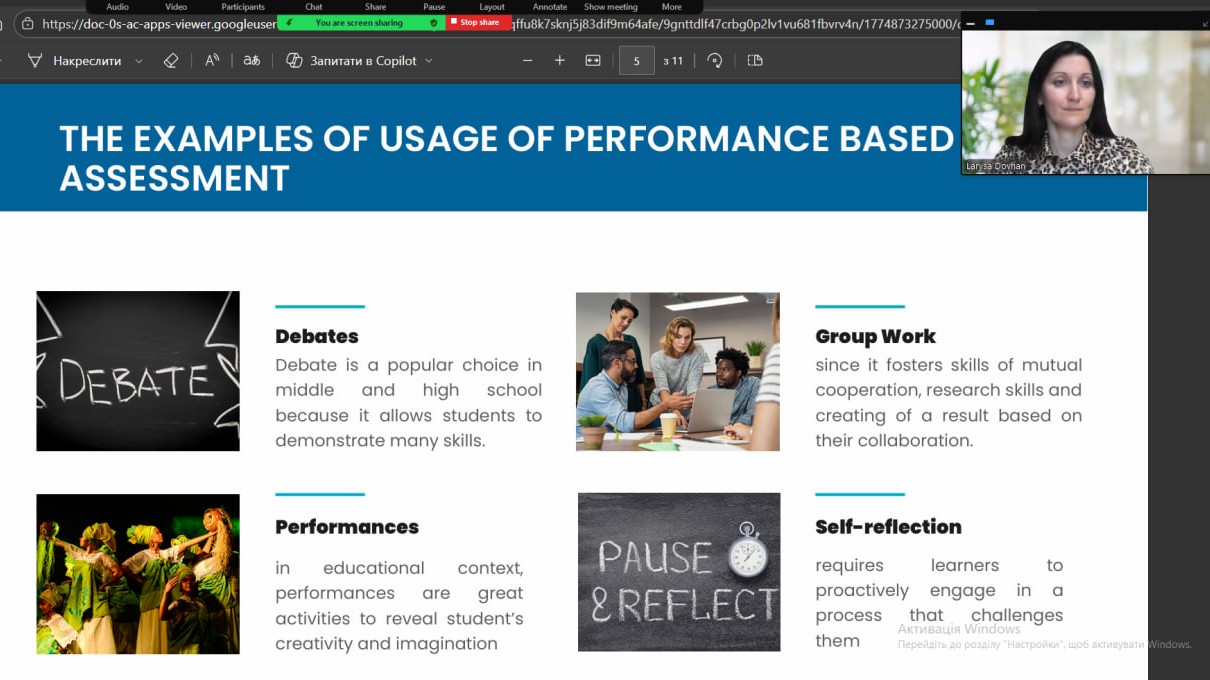The width and height of the screenshot is (1210, 680).
Task: Toggle the page view layout icon
Action: tap(755, 61)
